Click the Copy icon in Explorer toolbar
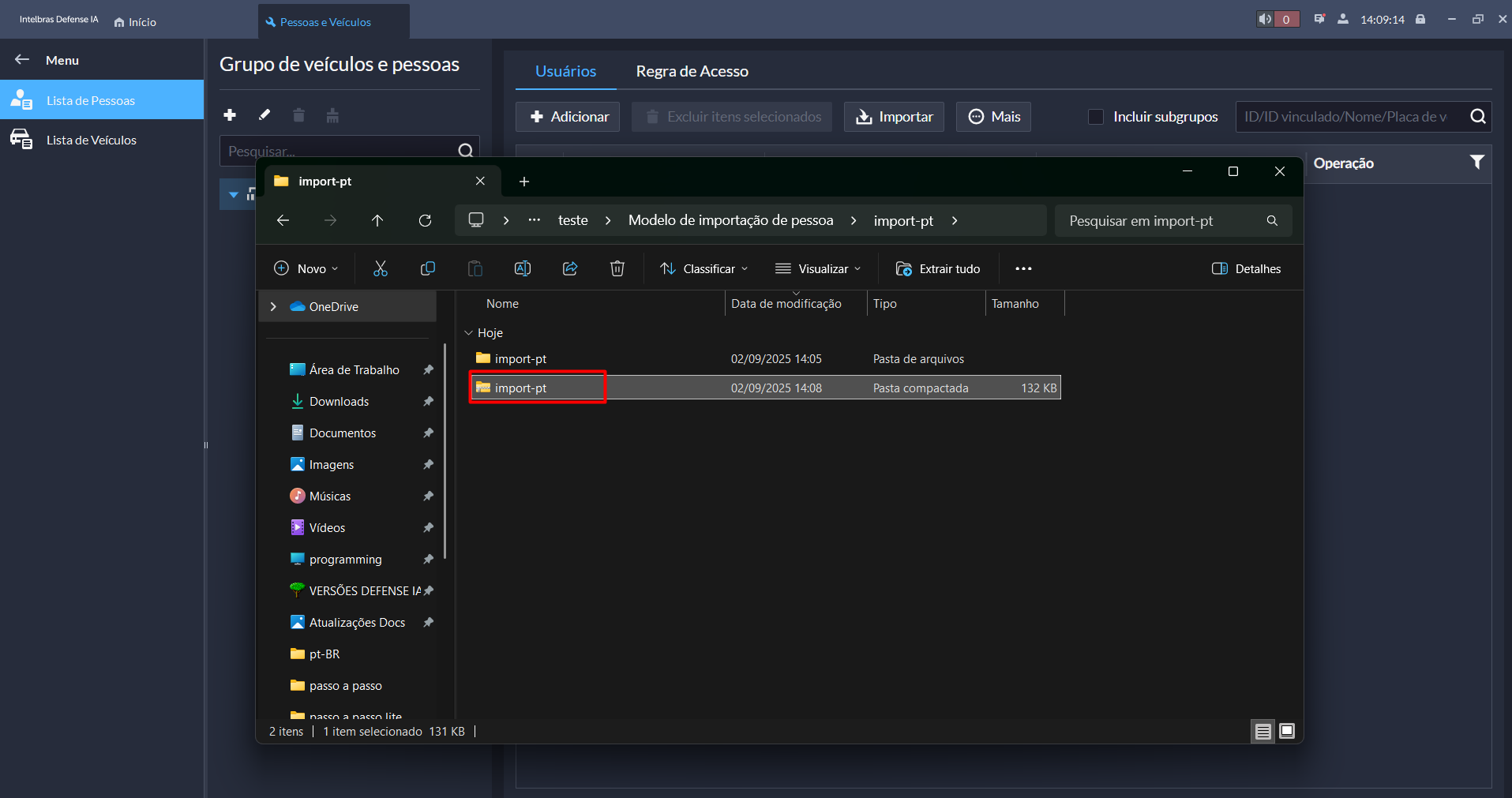Viewport: 1512px width, 798px height. click(x=428, y=268)
